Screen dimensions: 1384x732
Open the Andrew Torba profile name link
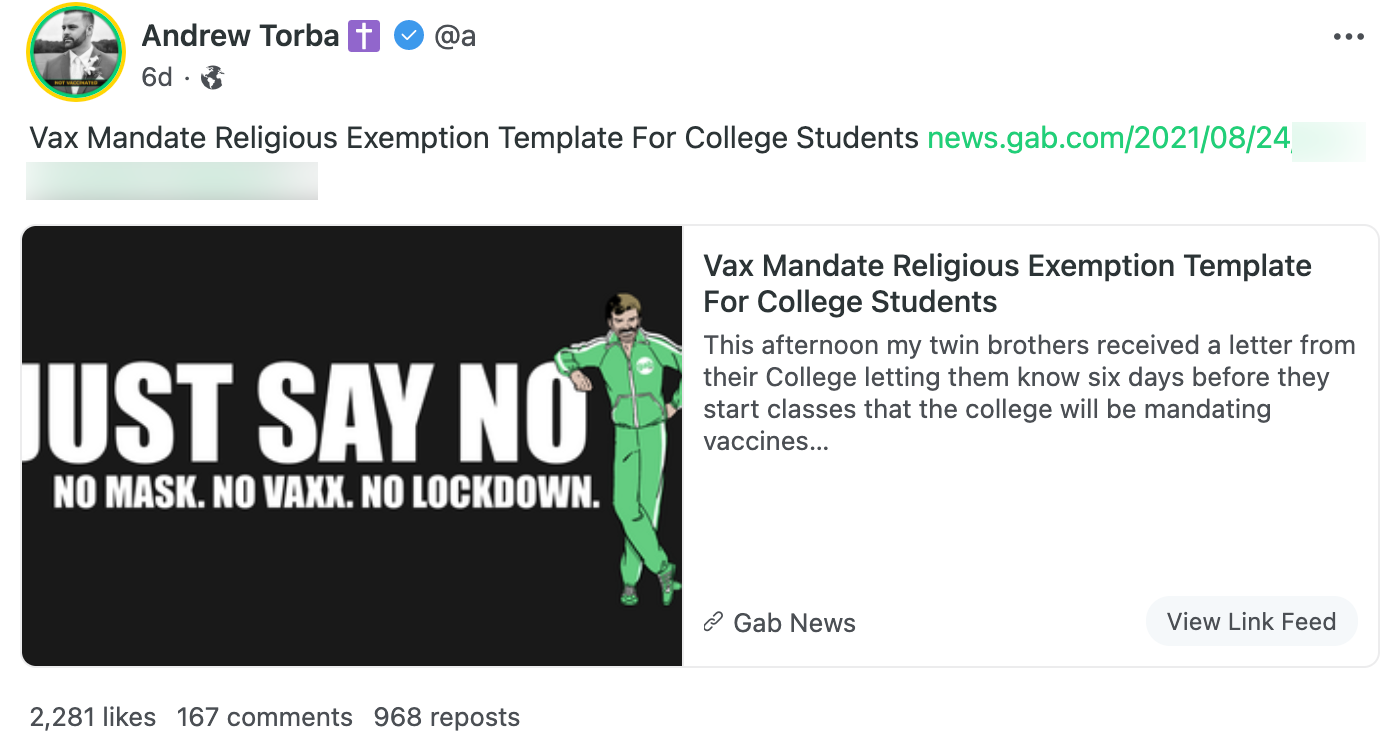pyautogui.click(x=240, y=37)
